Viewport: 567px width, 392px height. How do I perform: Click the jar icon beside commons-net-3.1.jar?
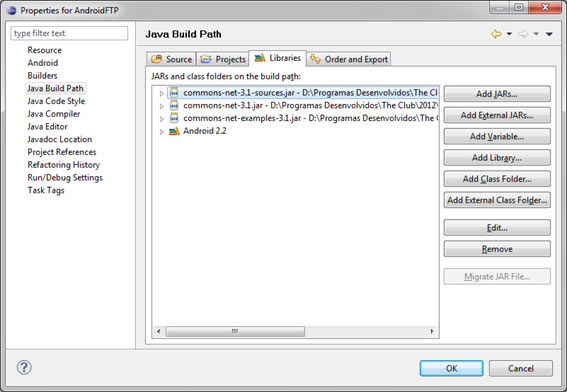pos(174,106)
